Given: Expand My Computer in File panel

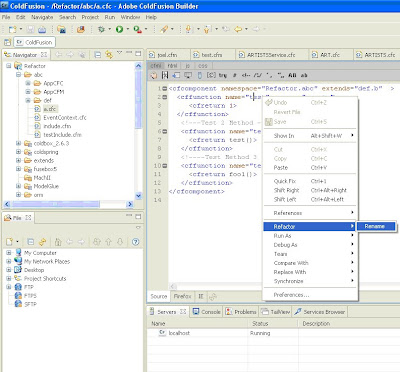Looking at the screenshot, I should click(9, 253).
